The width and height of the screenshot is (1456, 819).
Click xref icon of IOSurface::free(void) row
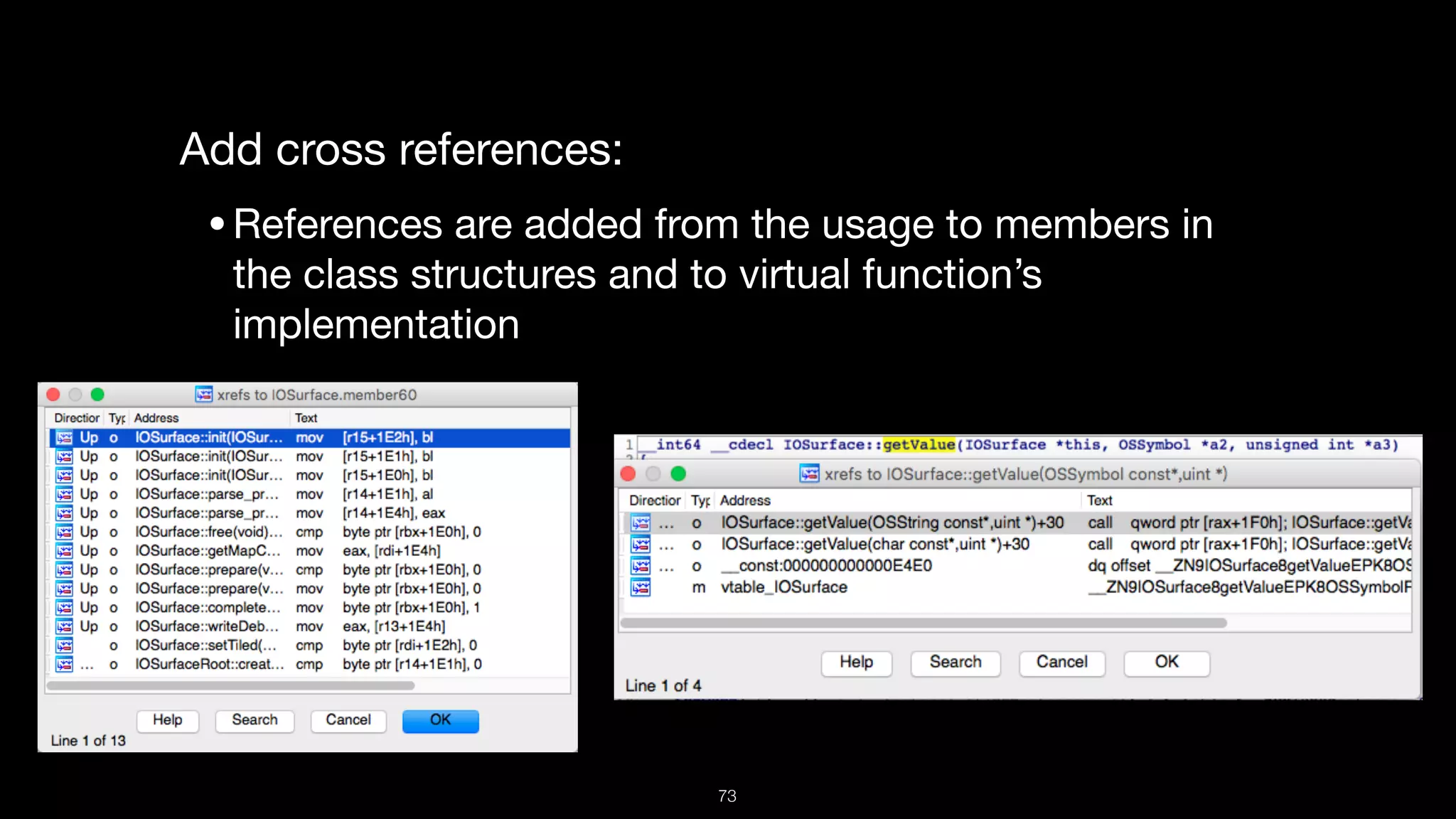pos(64,532)
